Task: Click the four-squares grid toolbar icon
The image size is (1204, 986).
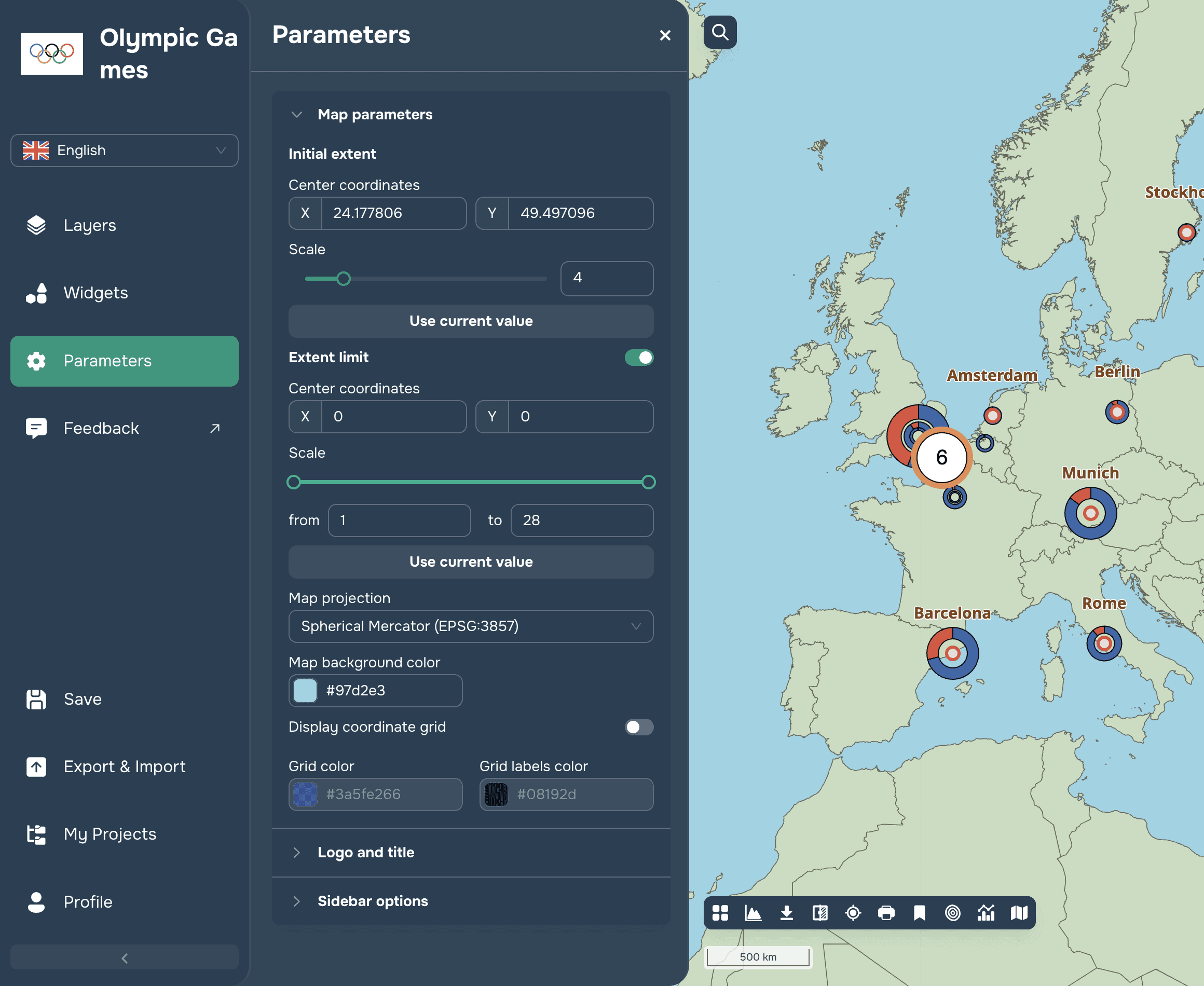Action: coord(720,913)
